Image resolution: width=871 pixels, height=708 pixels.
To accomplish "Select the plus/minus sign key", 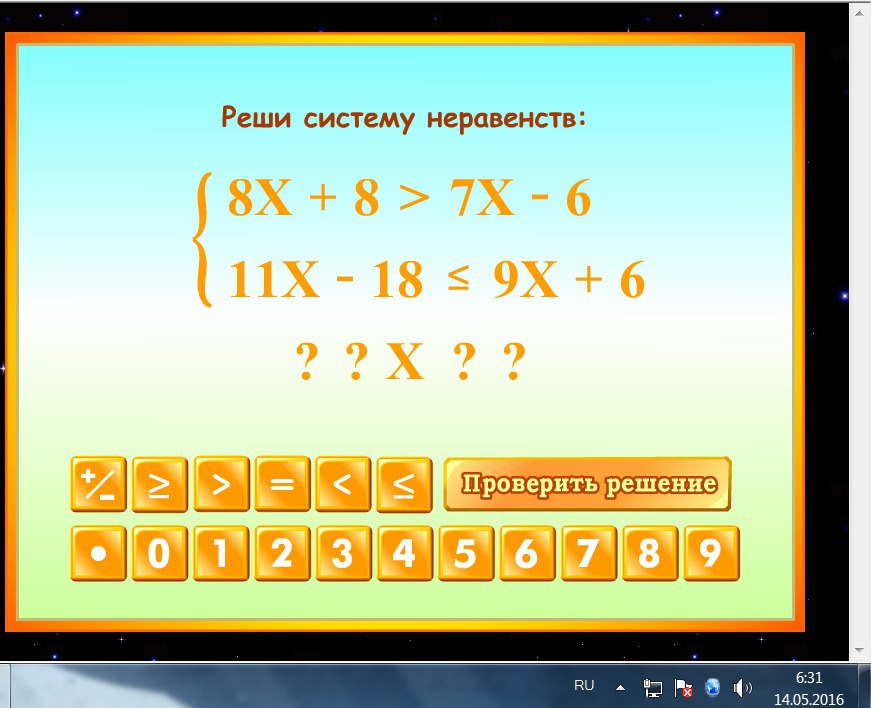I will pyautogui.click(x=97, y=484).
